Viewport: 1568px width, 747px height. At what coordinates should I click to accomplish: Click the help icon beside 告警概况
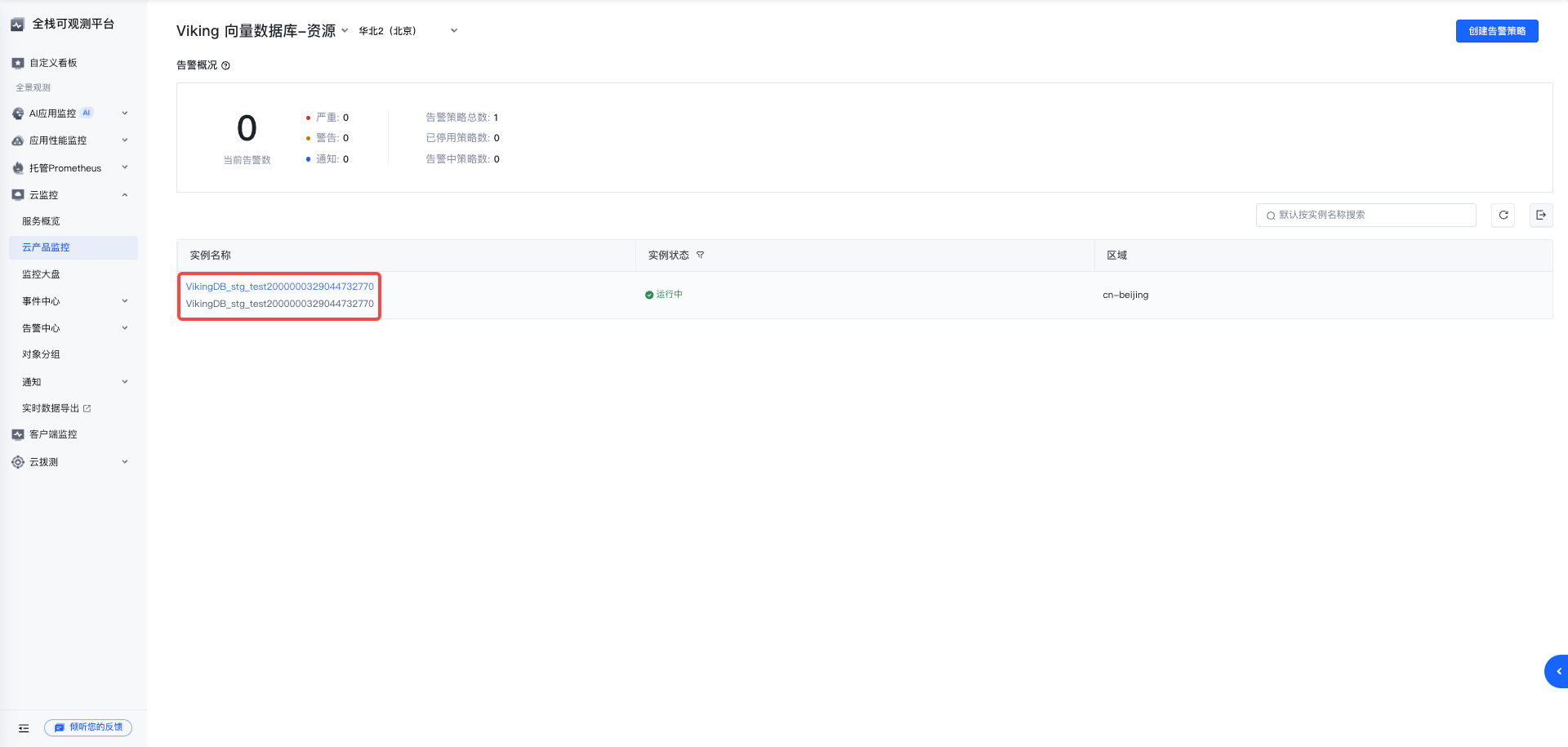226,65
